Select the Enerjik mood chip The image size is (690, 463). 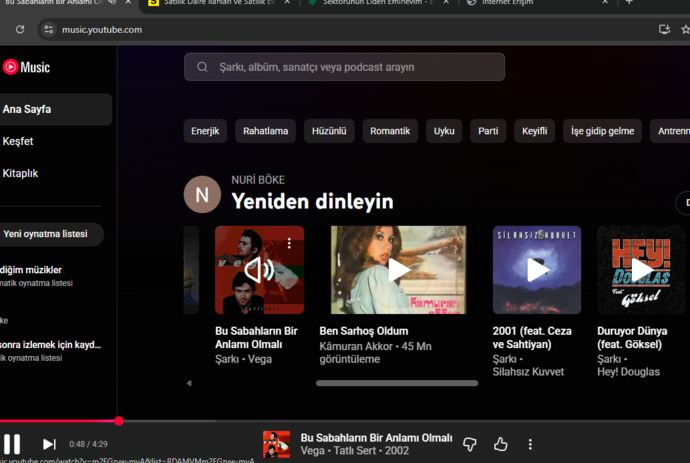(x=205, y=131)
